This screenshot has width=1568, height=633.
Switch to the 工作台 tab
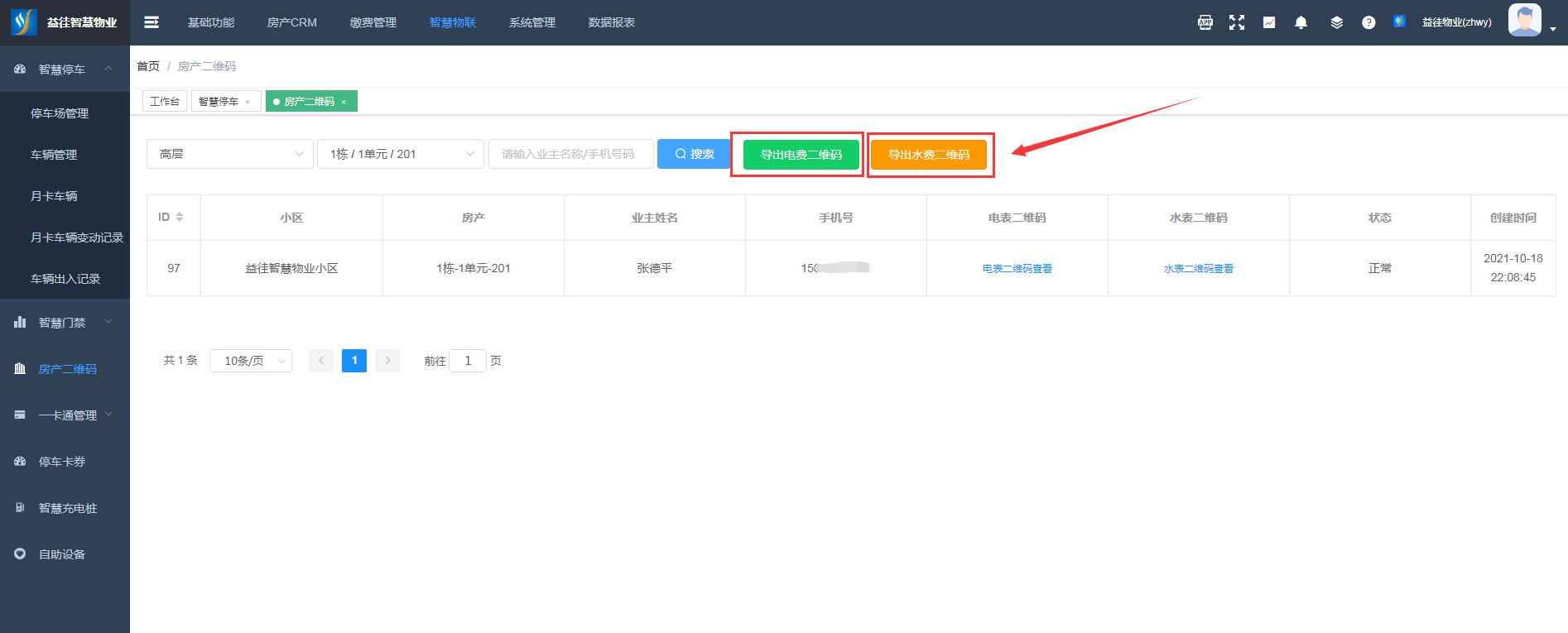tap(165, 101)
